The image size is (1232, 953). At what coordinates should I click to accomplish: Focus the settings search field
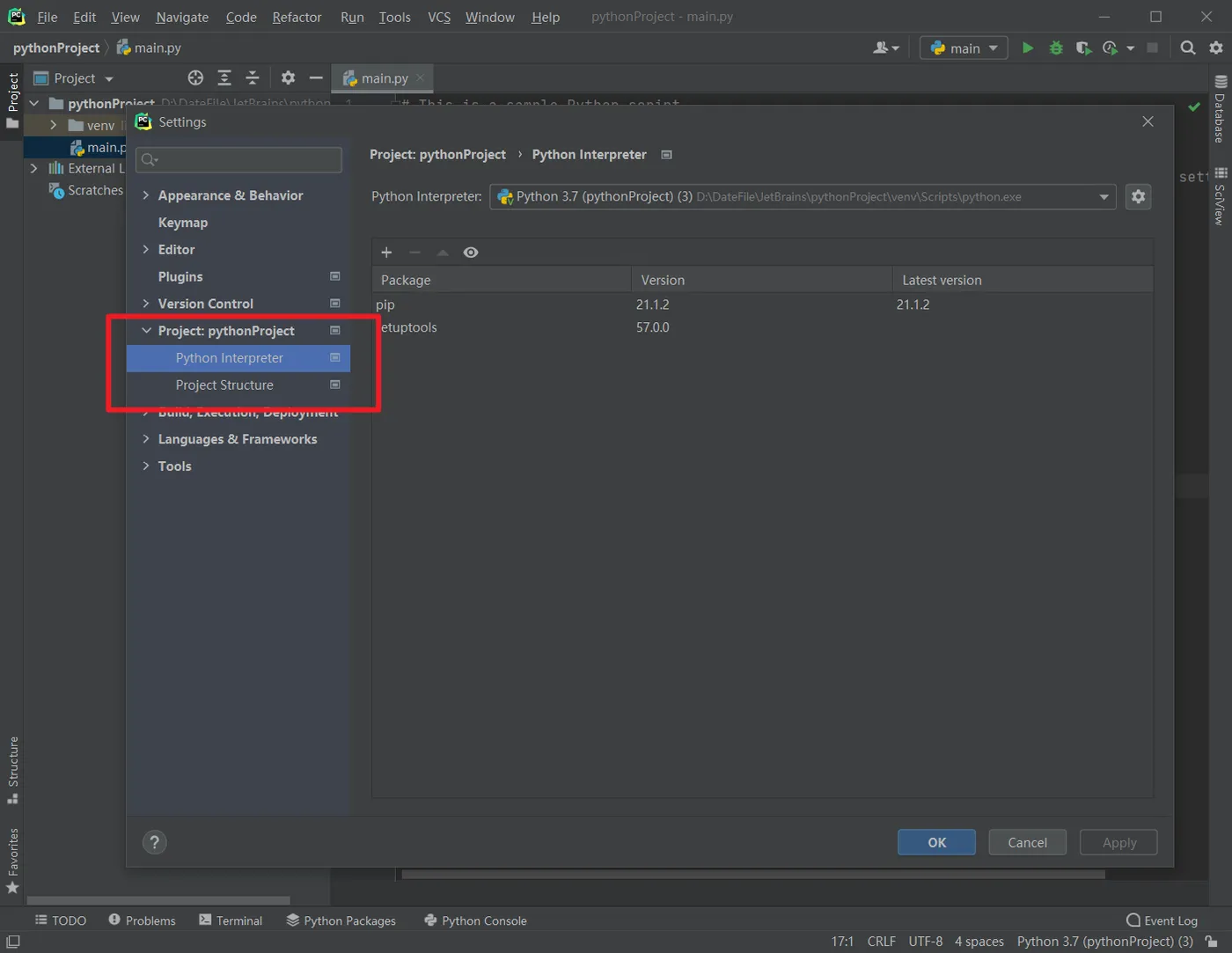238,159
